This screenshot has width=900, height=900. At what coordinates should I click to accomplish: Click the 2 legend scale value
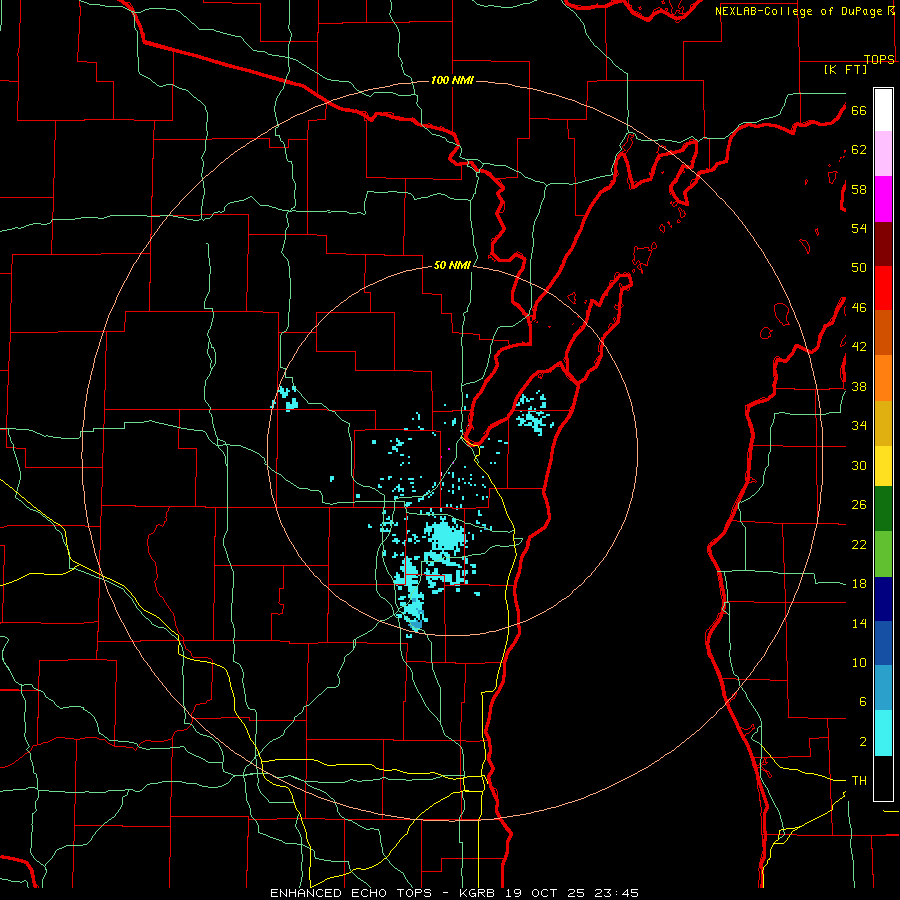(863, 742)
